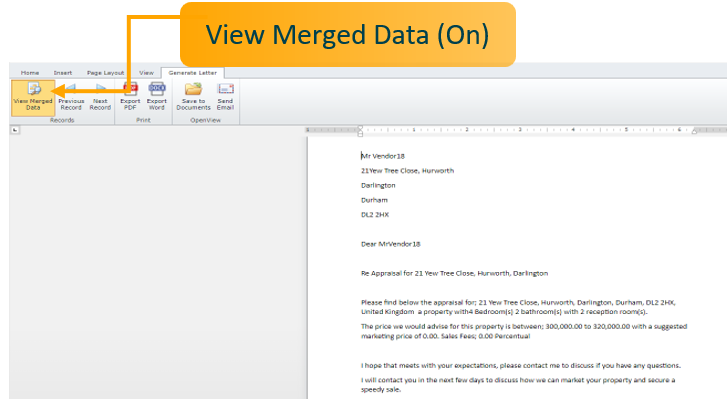Click the DL2 2HX postcode line
The width and height of the screenshot is (727, 405).
375,214
